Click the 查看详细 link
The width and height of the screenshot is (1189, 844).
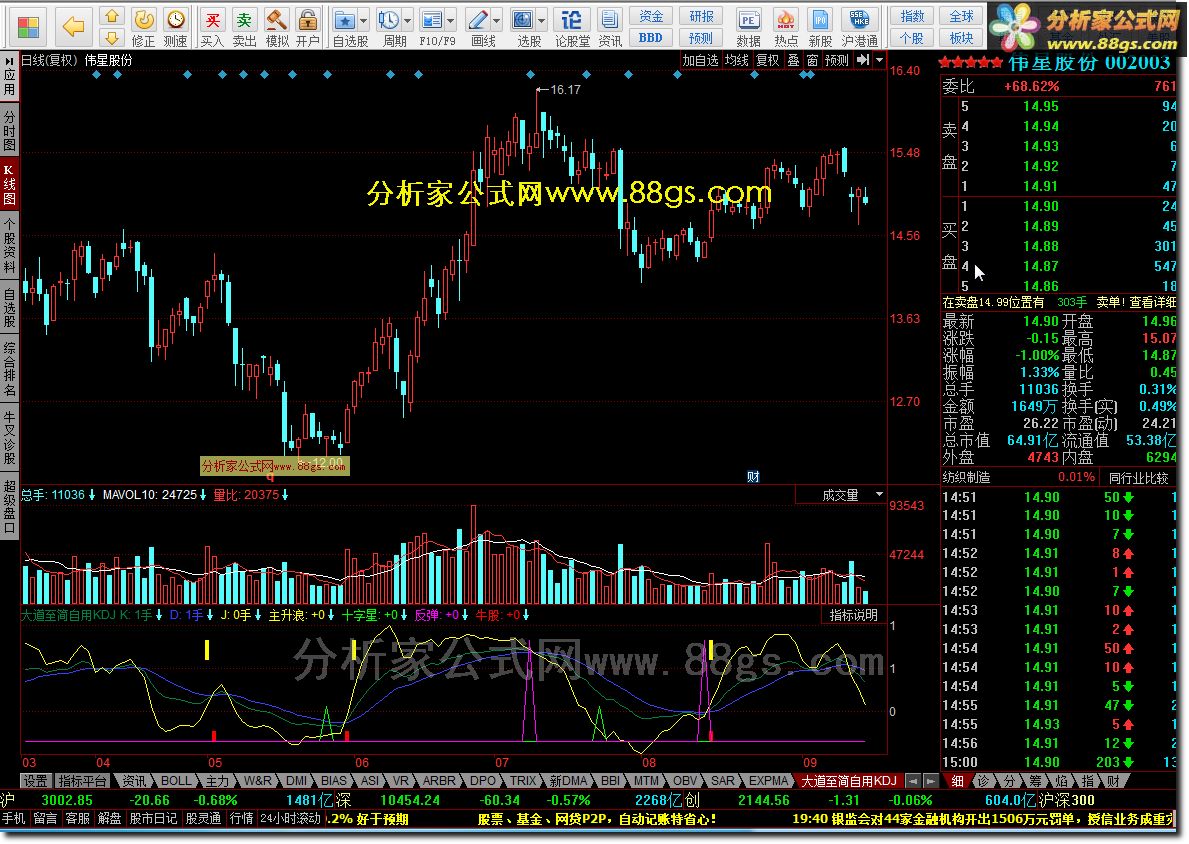[1153, 302]
